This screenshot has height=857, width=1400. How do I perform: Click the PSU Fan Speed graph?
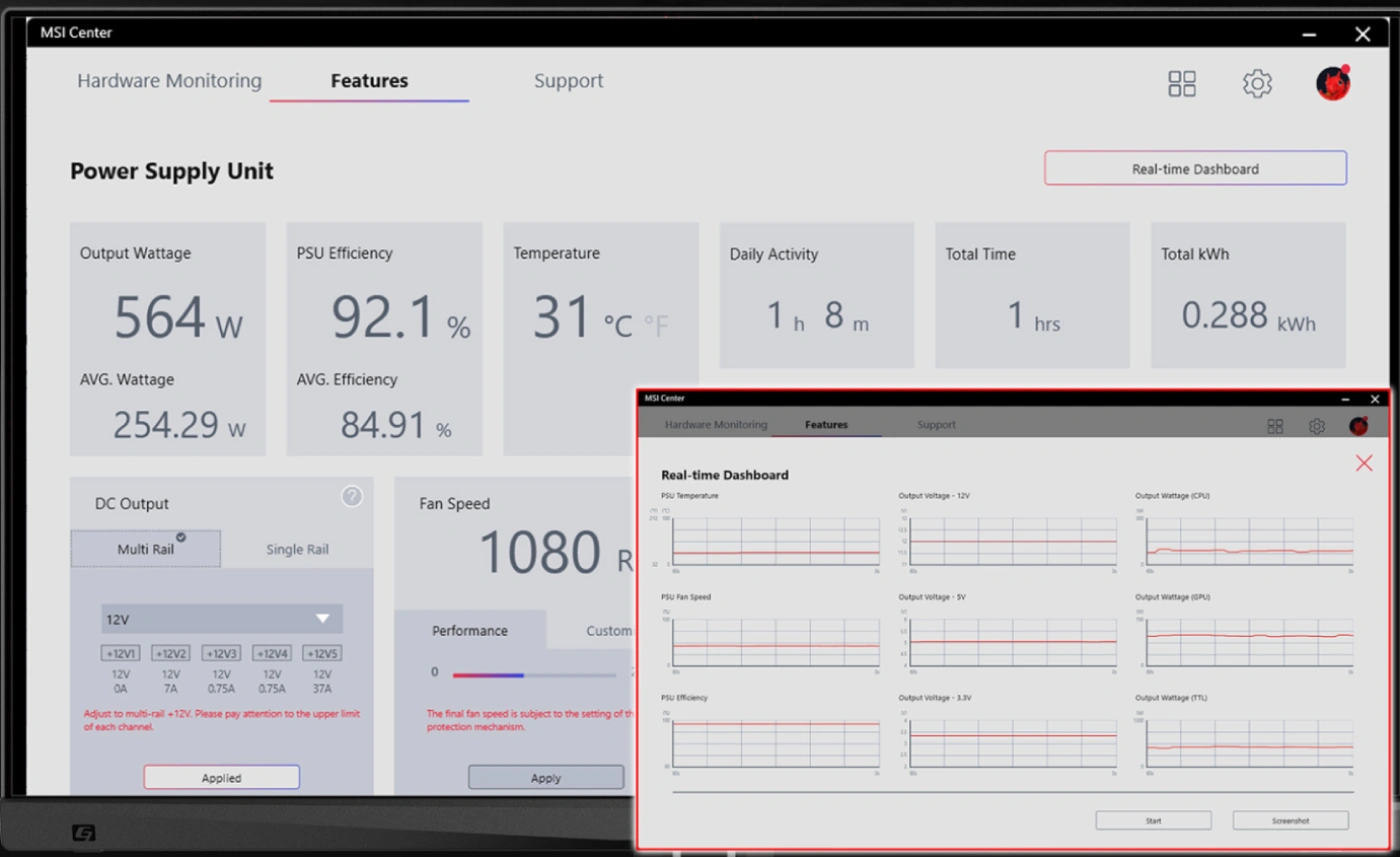tap(776, 643)
